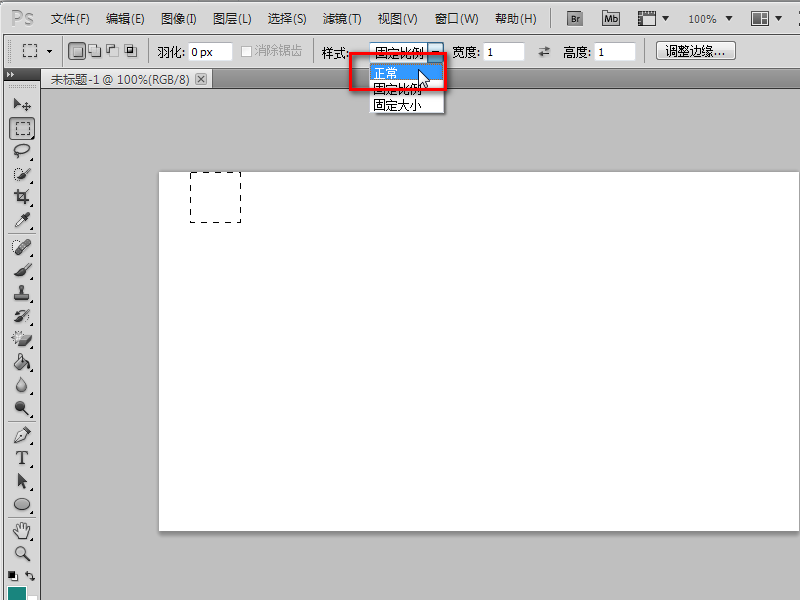
Task: Select the Zoom tool
Action: (x=21, y=554)
